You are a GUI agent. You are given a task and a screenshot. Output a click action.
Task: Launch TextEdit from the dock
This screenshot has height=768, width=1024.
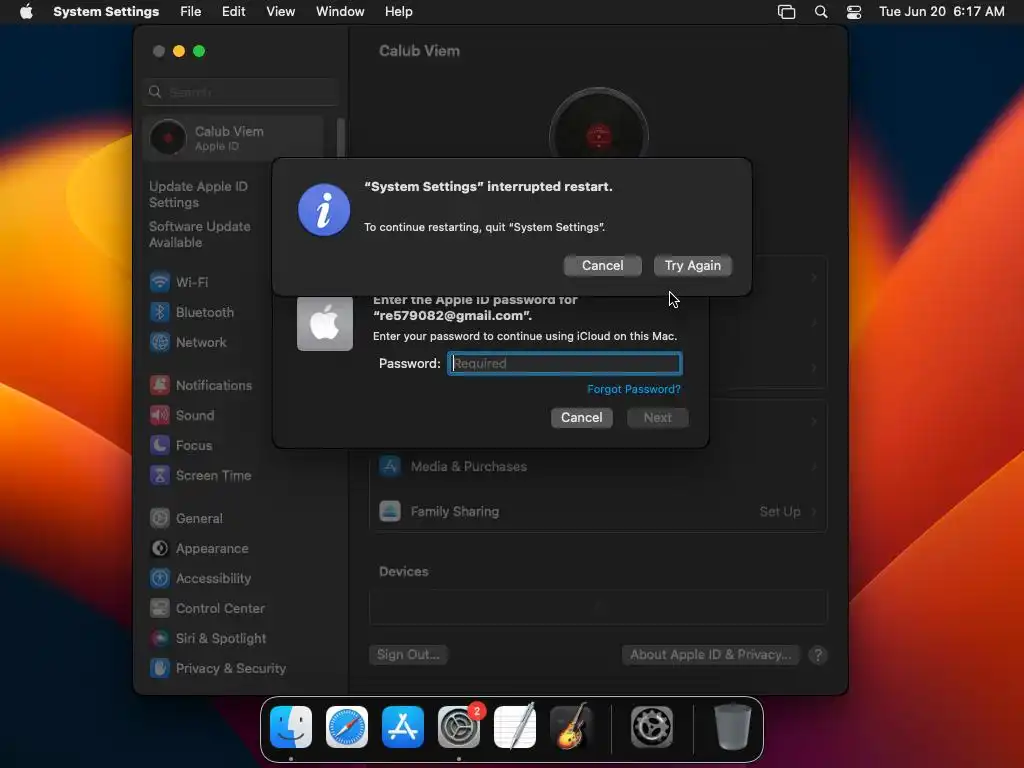(x=515, y=727)
